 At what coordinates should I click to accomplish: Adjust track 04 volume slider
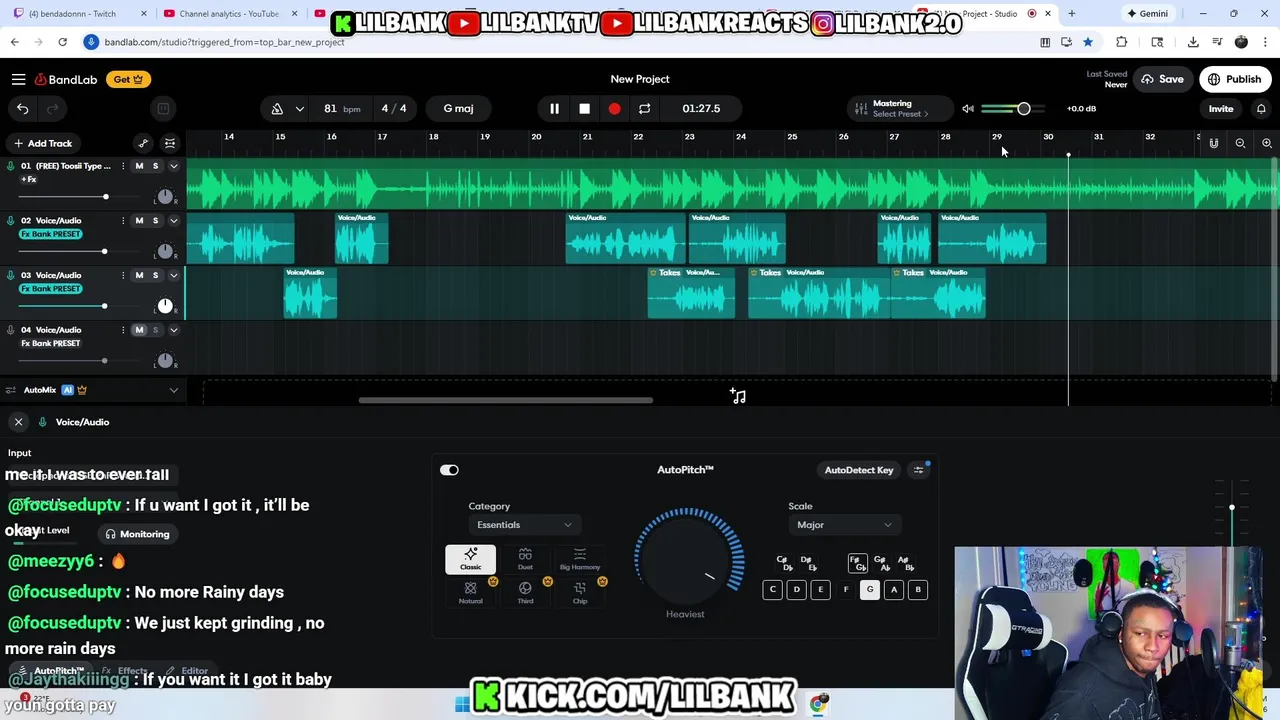pos(78,361)
